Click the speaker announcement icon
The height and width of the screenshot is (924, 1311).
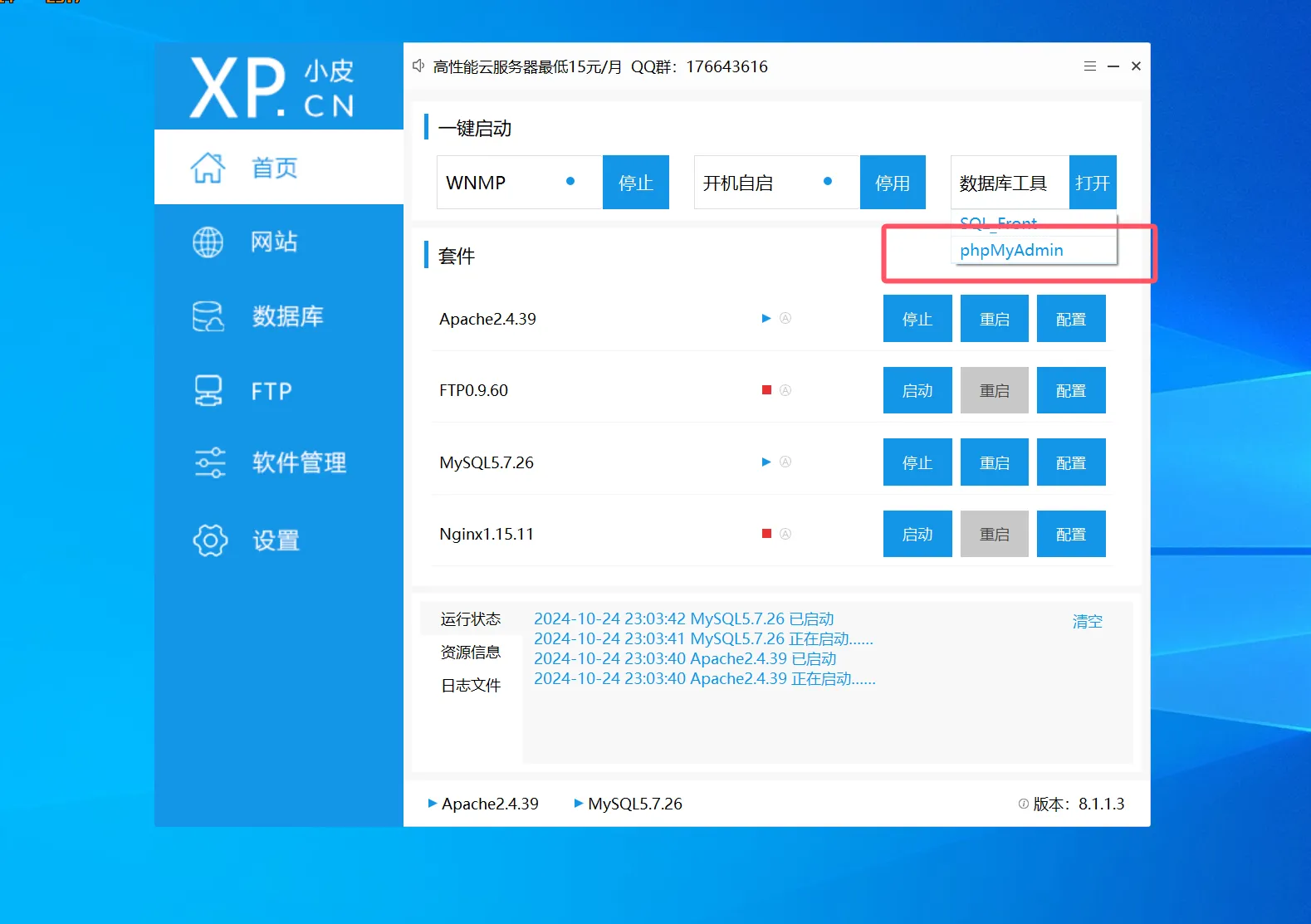(418, 66)
